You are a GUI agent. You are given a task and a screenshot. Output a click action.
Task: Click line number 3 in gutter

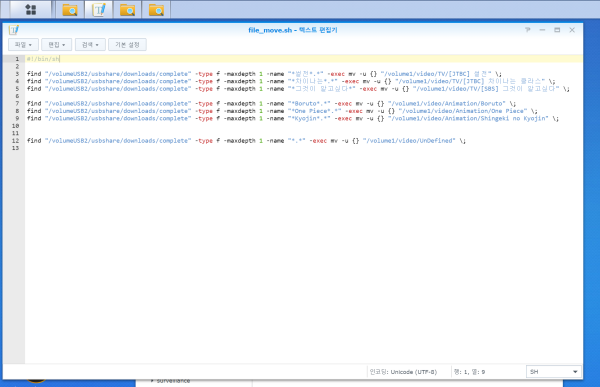click(x=17, y=74)
